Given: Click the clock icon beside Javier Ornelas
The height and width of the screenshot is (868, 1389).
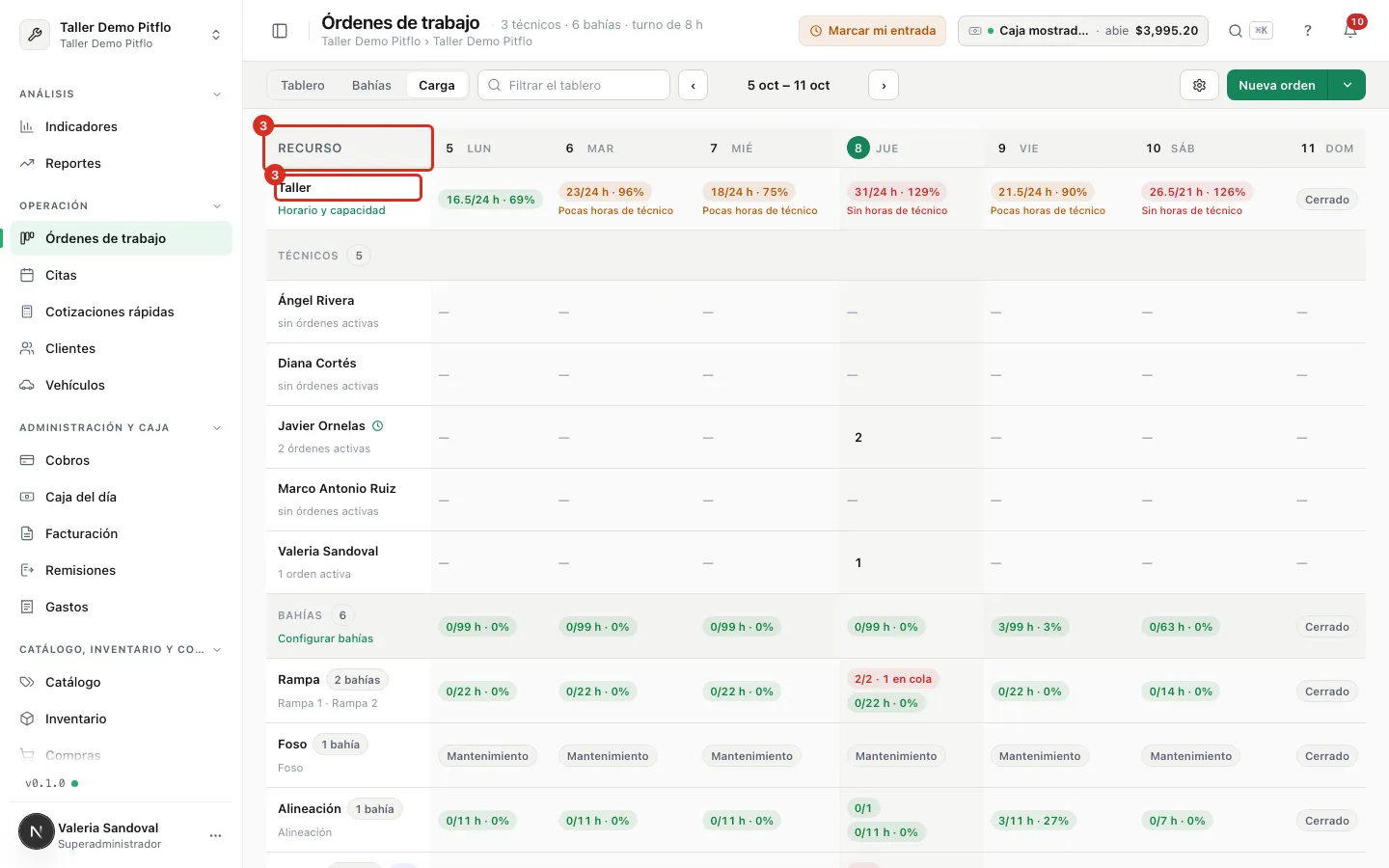Looking at the screenshot, I should [x=378, y=425].
